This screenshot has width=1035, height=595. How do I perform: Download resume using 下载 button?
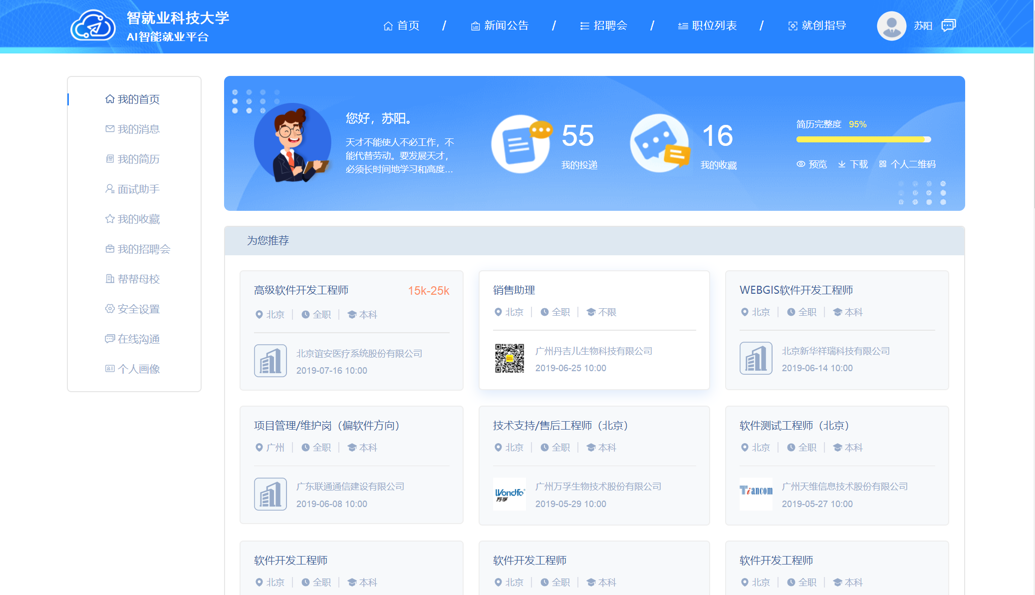pyautogui.click(x=853, y=164)
